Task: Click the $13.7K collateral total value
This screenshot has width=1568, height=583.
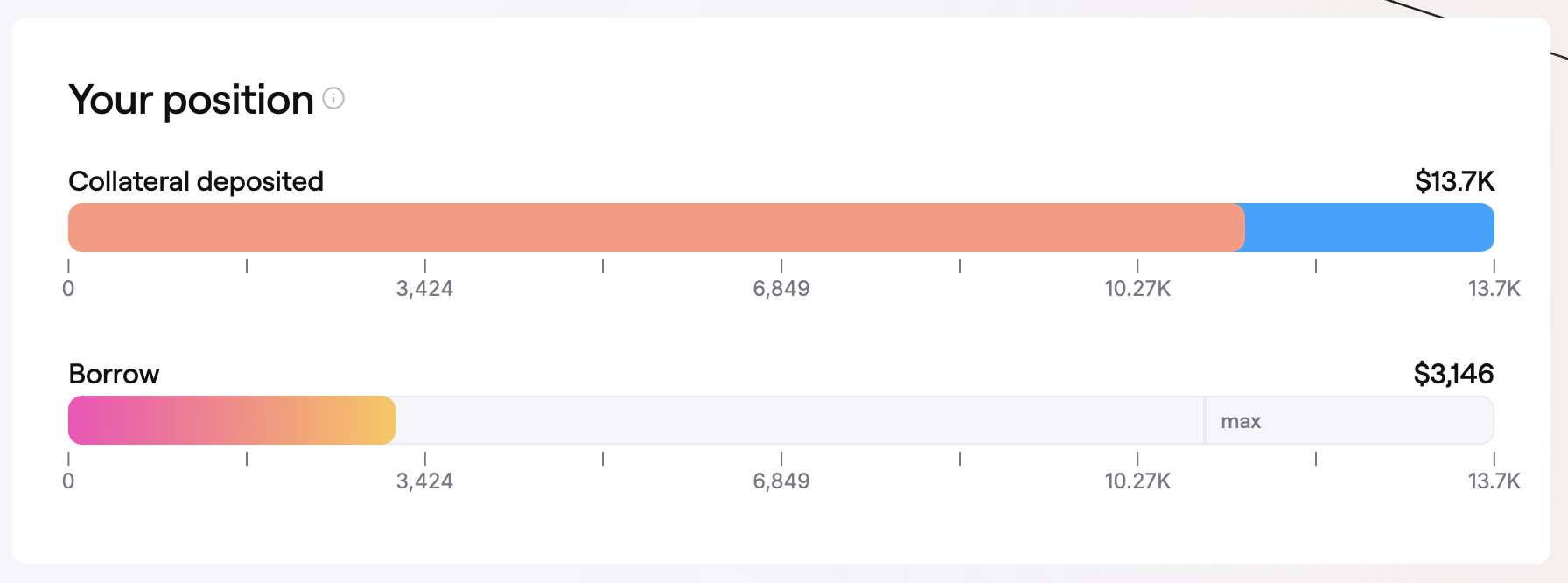Action: coord(1454,181)
